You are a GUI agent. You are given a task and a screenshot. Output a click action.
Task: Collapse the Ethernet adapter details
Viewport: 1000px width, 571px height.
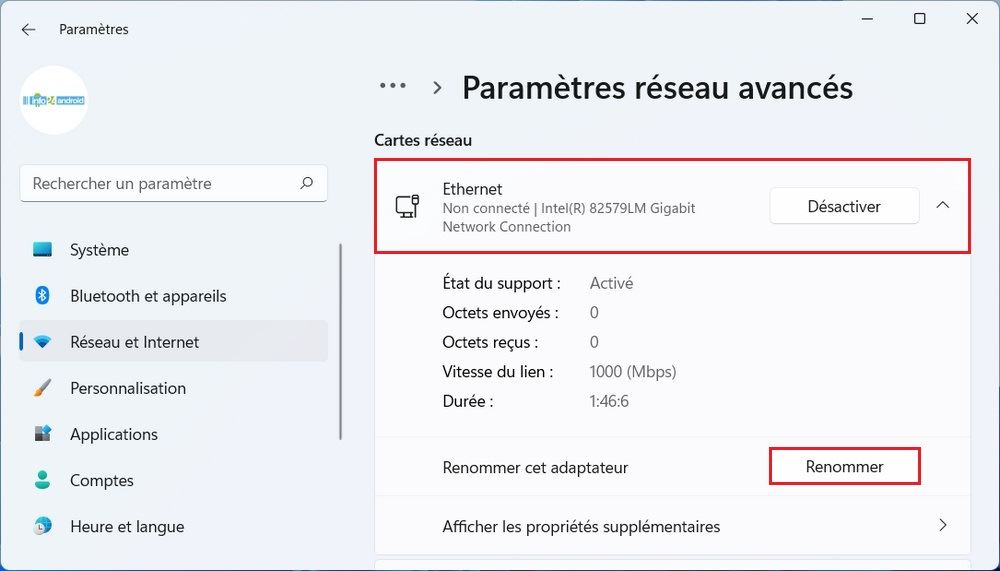(942, 205)
